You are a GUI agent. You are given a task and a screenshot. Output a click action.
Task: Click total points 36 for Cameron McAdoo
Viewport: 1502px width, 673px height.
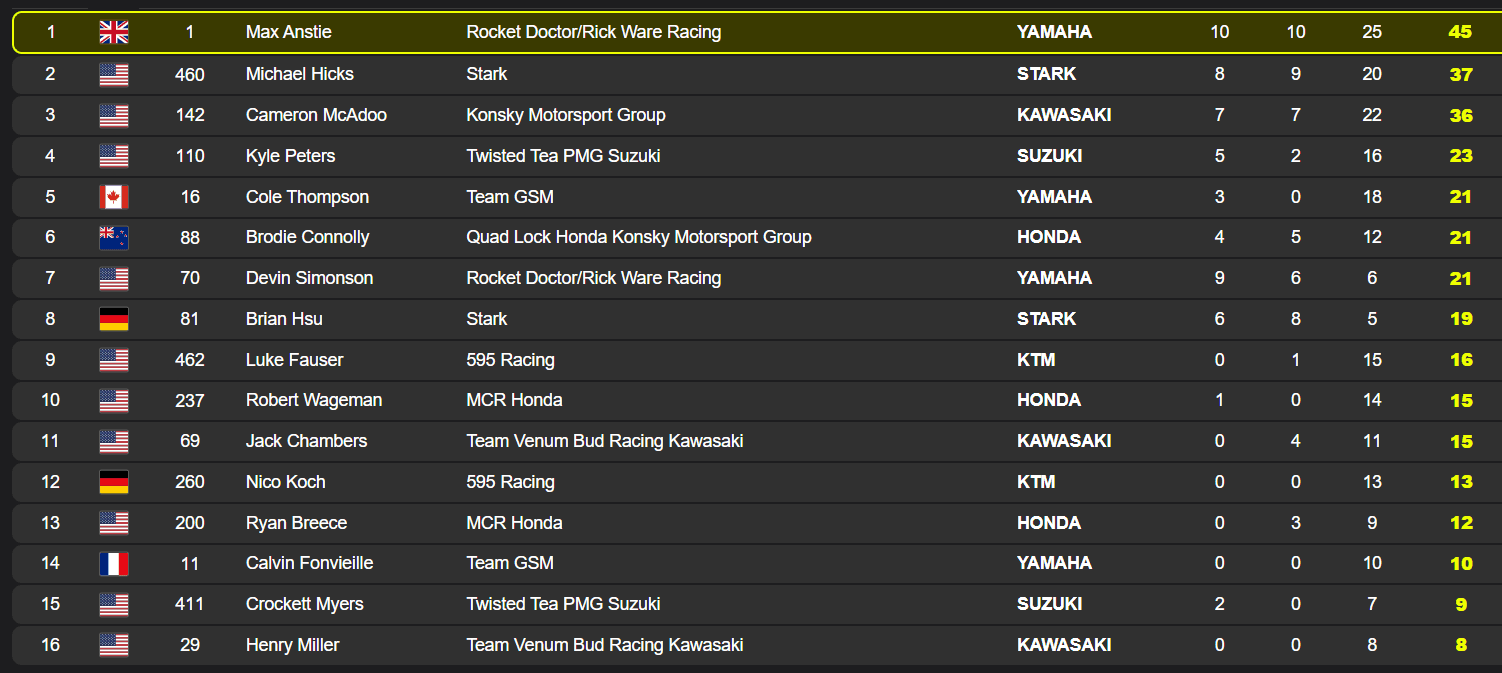tap(1461, 115)
